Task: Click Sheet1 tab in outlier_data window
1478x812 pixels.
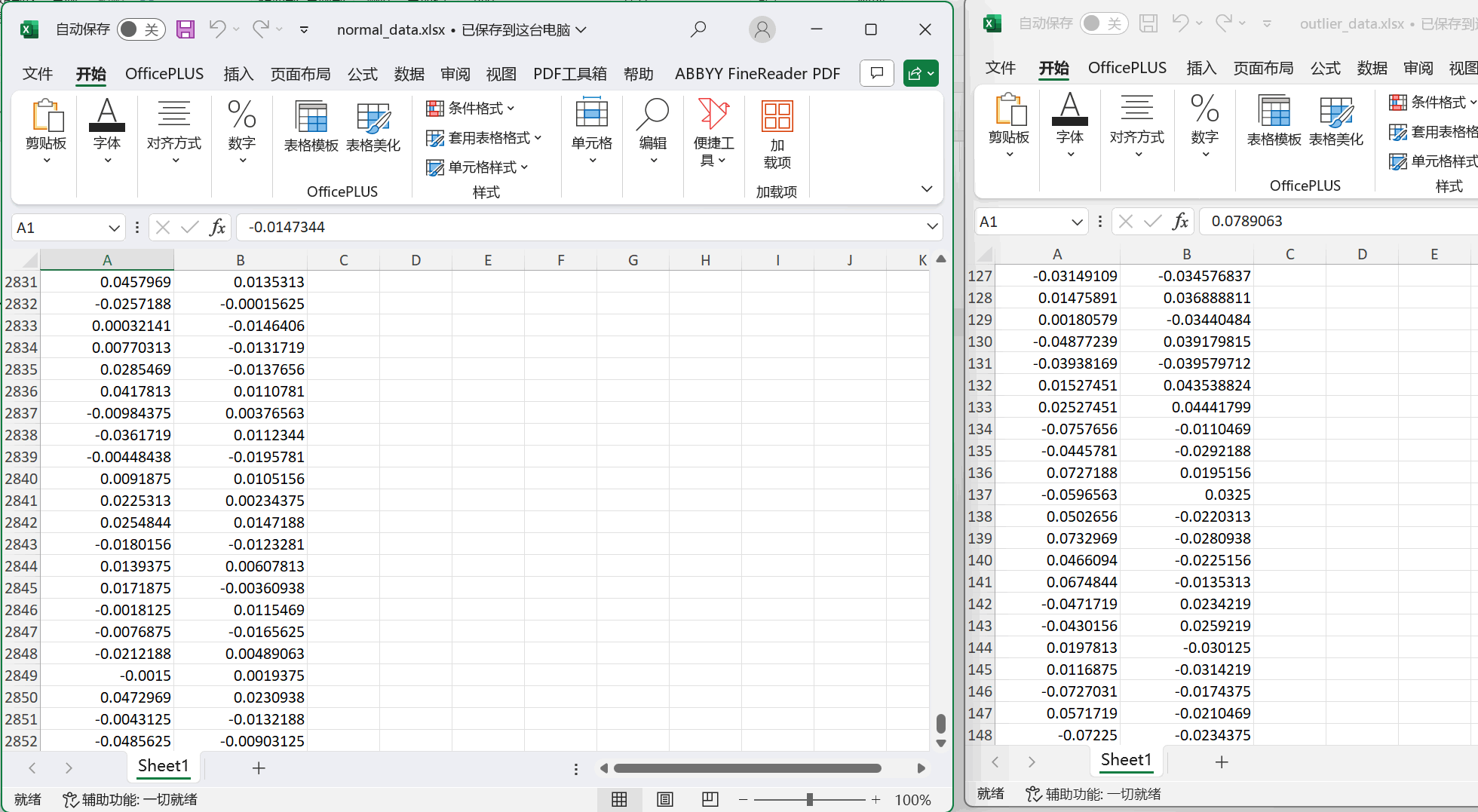Action: 1126,760
